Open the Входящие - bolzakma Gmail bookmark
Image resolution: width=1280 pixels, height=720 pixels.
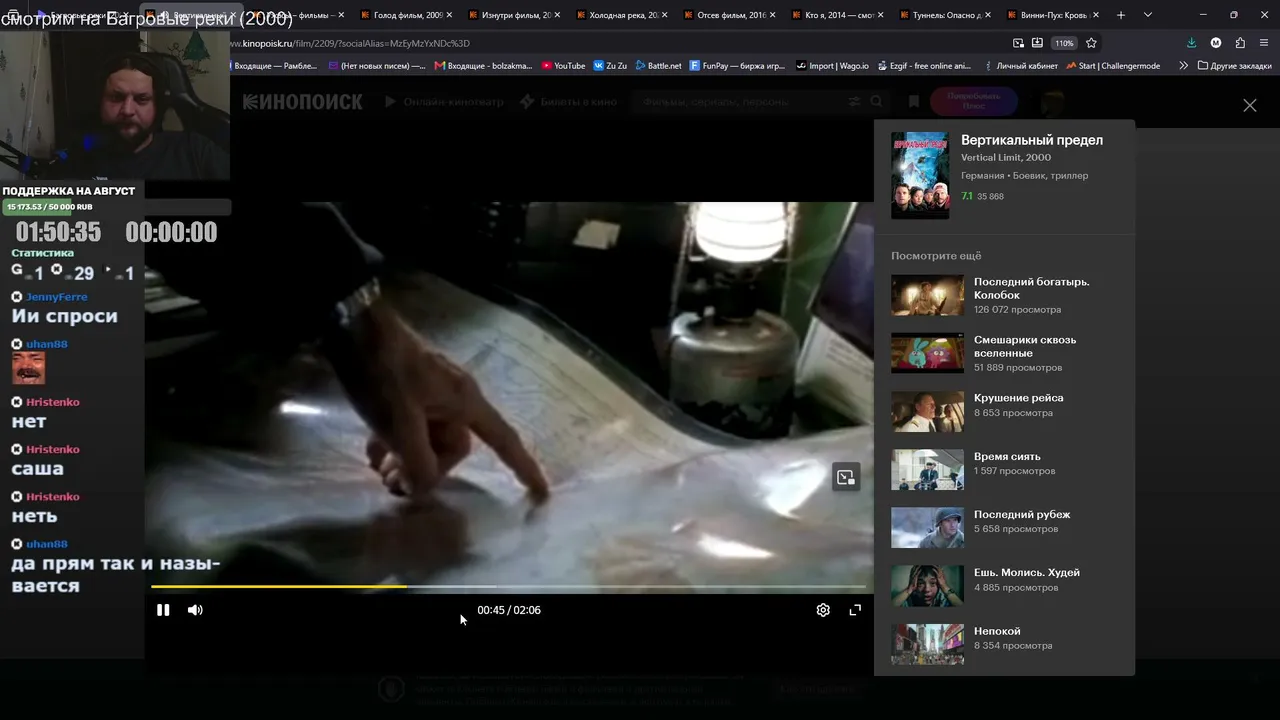click(x=483, y=66)
